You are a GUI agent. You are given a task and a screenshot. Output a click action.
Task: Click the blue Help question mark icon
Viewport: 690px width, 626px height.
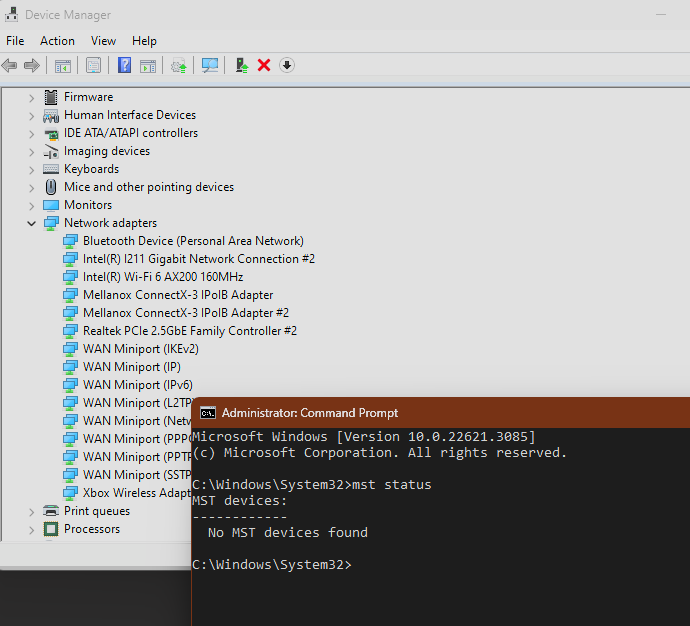click(125, 66)
